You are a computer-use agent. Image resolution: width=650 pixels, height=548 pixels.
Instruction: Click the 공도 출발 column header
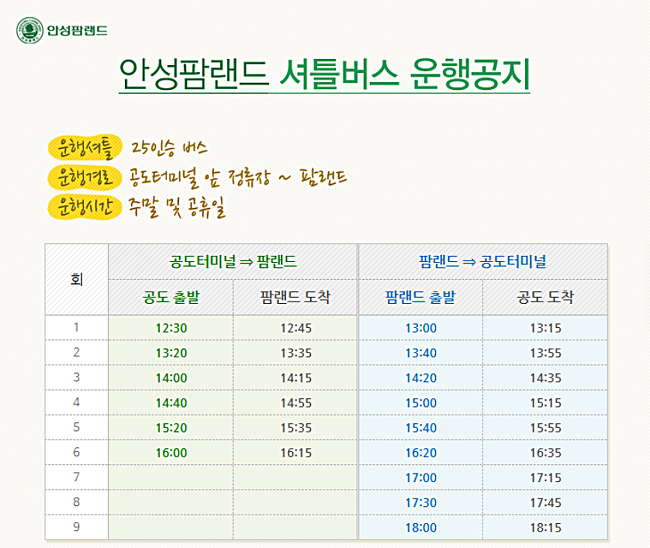[171, 297]
